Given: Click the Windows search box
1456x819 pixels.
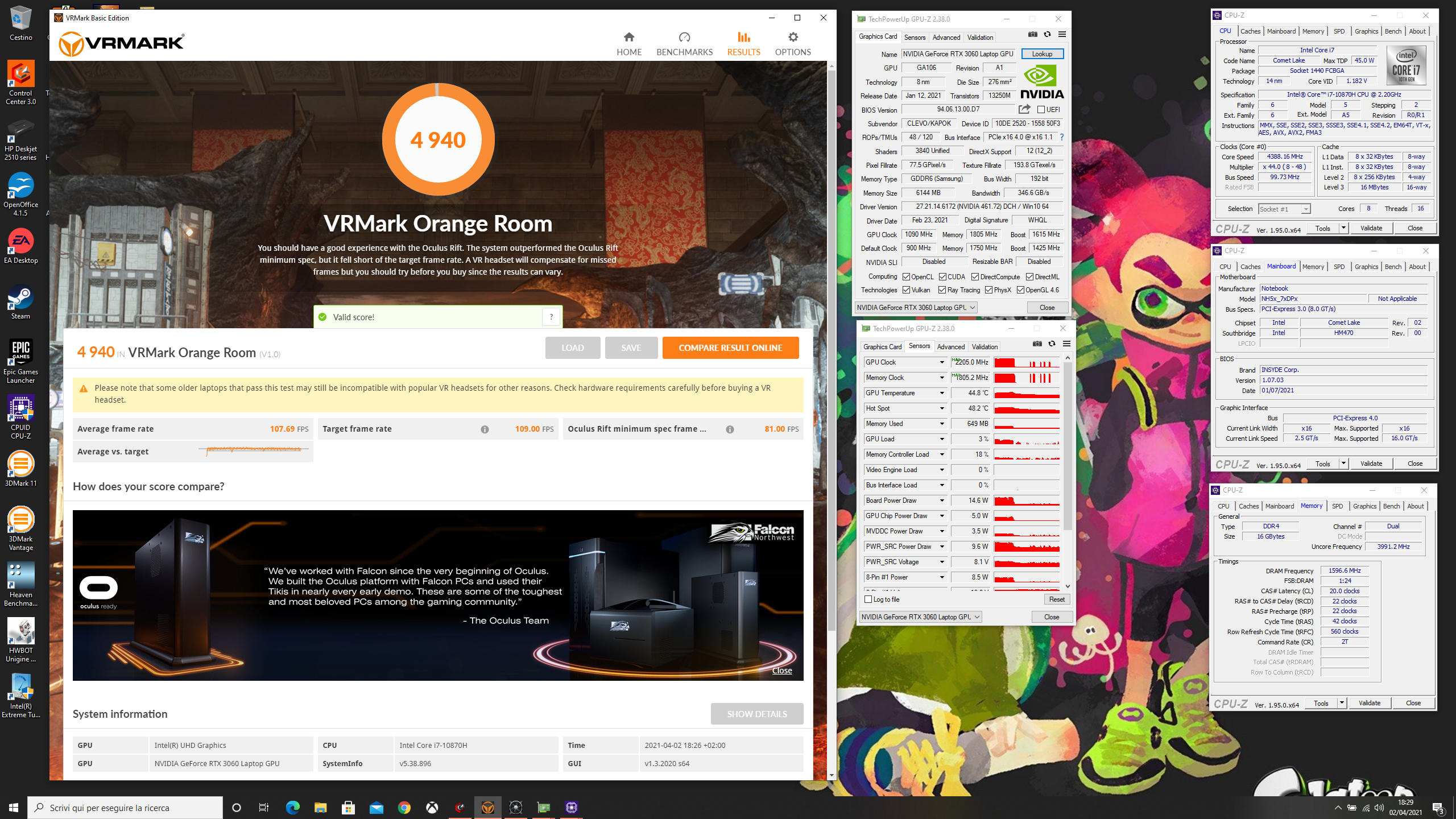Looking at the screenshot, I should coord(125,808).
